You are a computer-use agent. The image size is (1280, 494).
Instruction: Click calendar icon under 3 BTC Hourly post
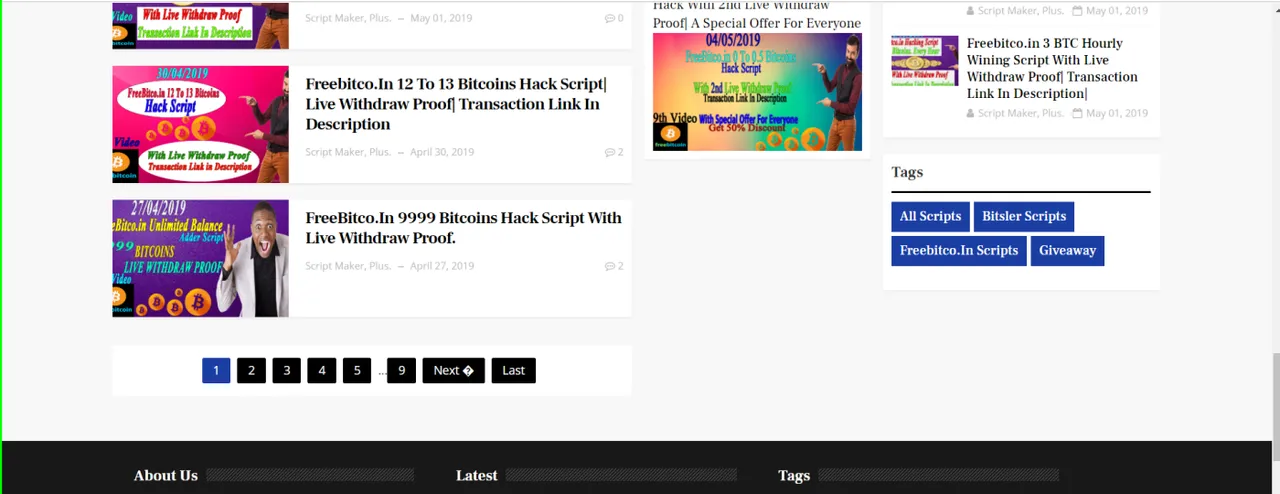pos(1077,113)
